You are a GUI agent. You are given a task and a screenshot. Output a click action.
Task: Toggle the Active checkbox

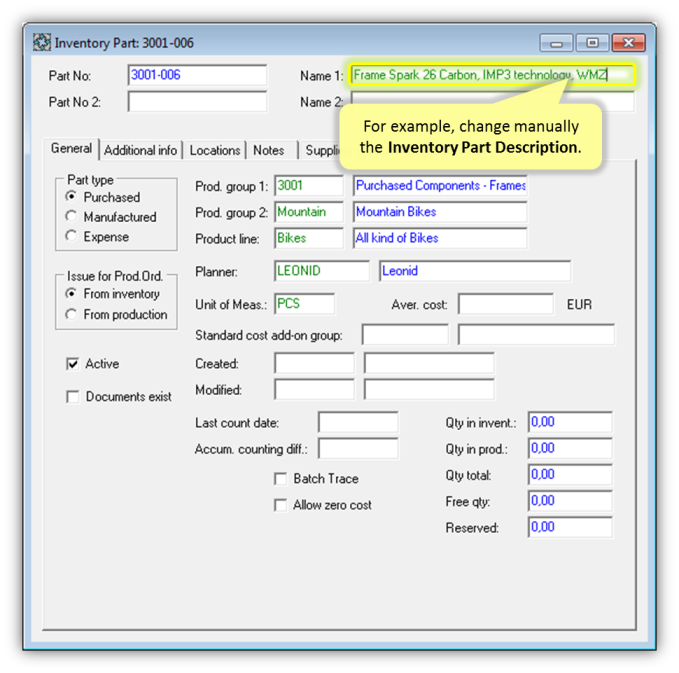73,363
